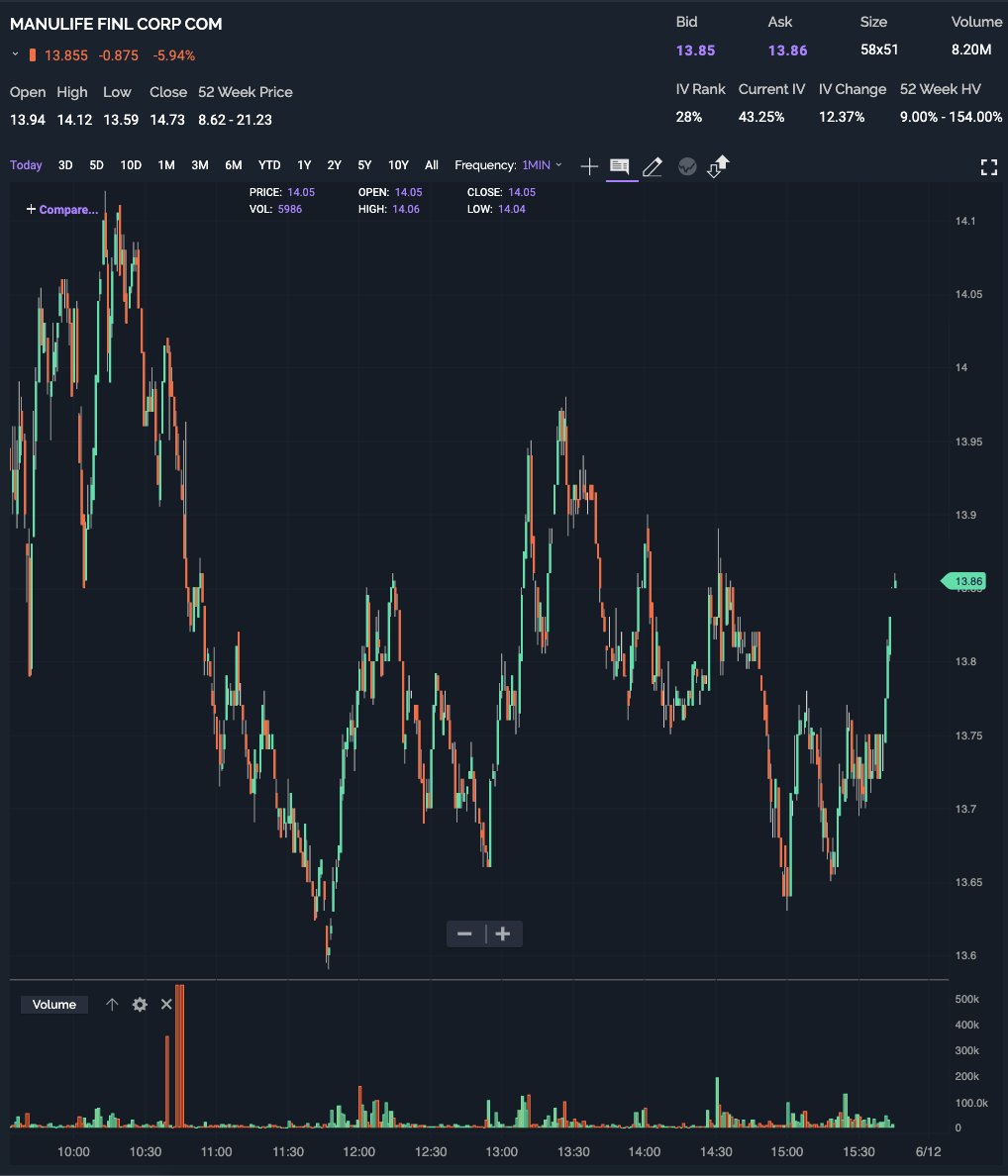Click the MANULIFE FINL CORP COM title
This screenshot has height=1176, width=1008.
(x=116, y=24)
